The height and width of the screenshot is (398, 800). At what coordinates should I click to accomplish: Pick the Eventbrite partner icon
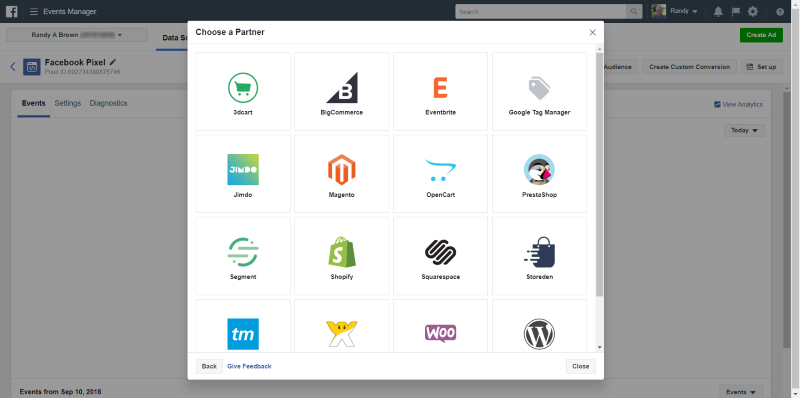pyautogui.click(x=440, y=88)
